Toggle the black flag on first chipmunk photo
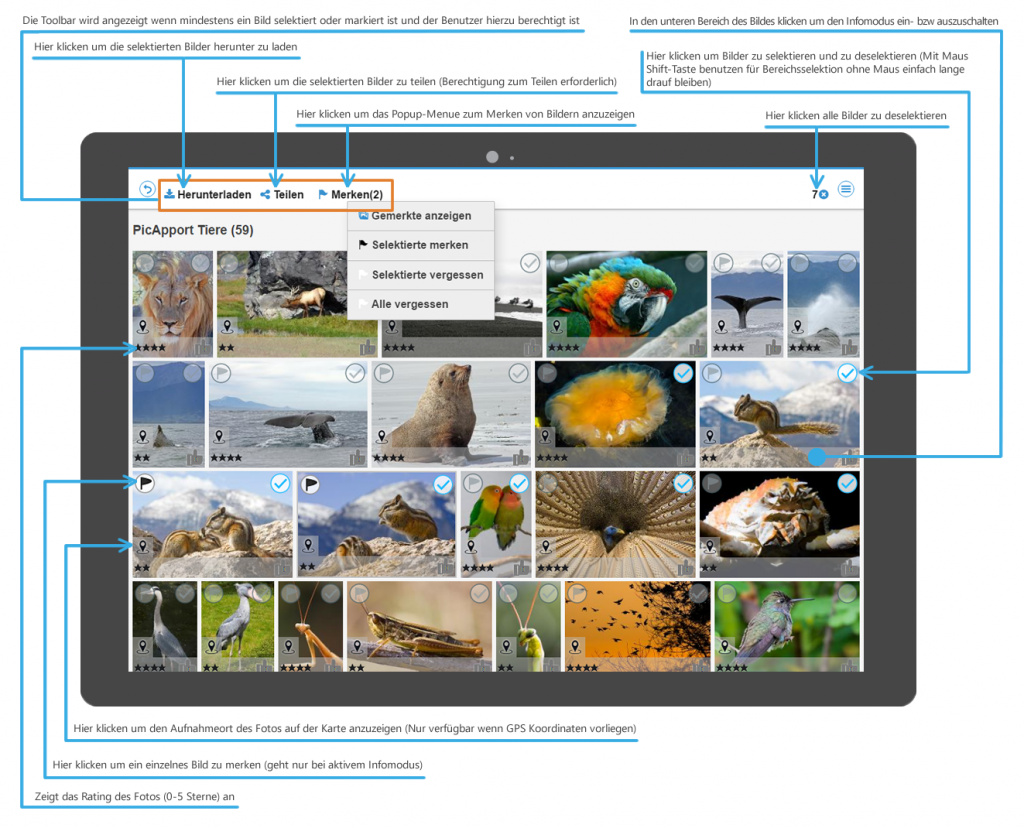This screenshot has width=1024, height=828. coord(145,483)
